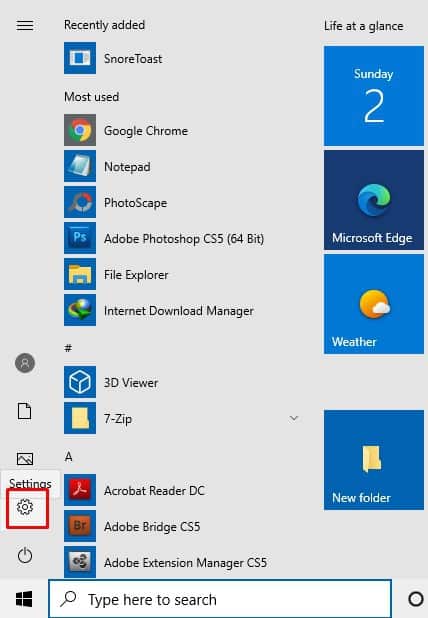428x618 pixels.
Task: Open Pictures from sidebar image icon
Action: [25, 459]
